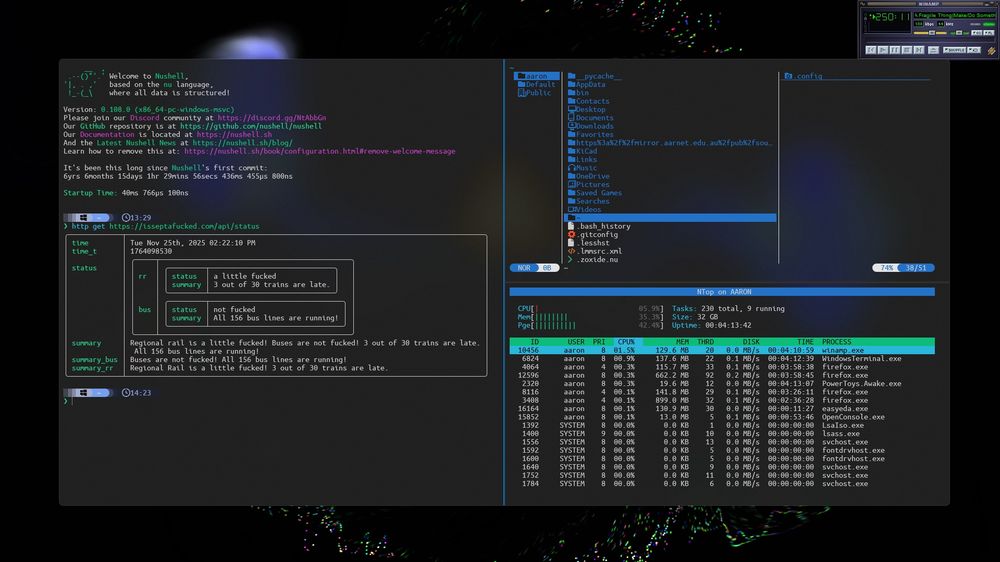Sort NTop by the DISK column header
Screen dimensions: 1000x562
(751, 342)
